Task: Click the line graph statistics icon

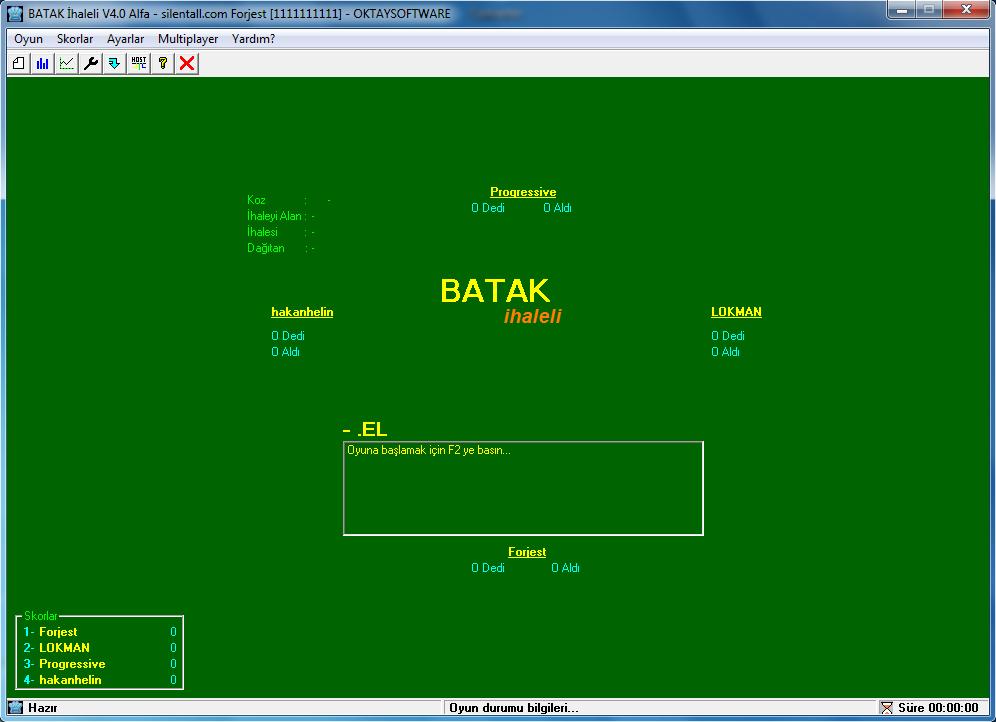Action: 67,63
